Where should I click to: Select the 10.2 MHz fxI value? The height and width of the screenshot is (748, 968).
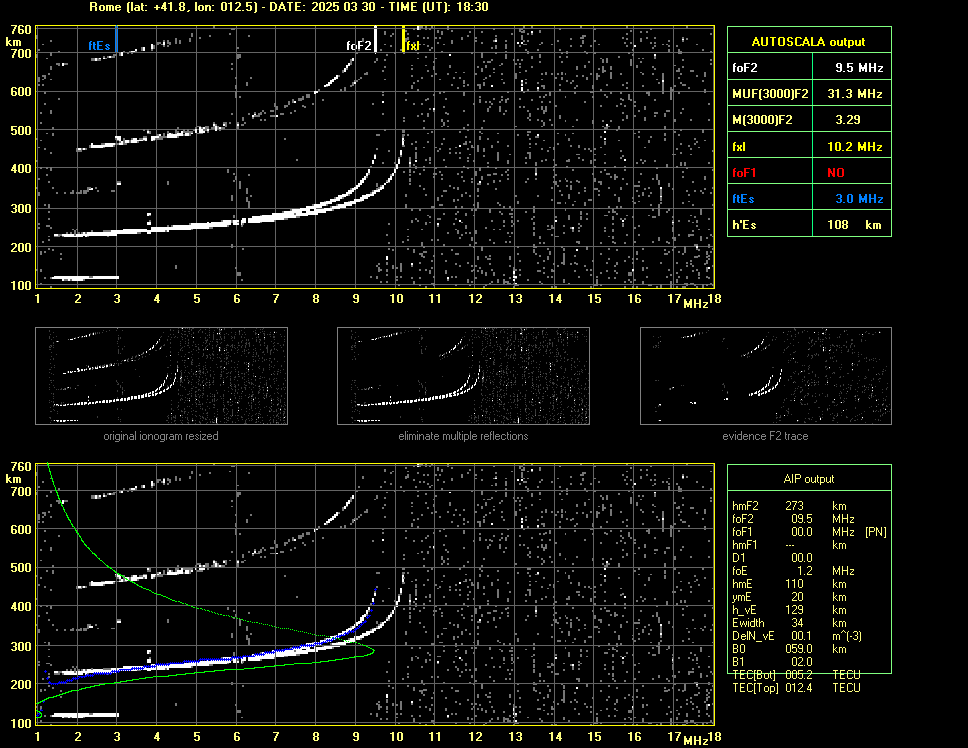tap(854, 147)
